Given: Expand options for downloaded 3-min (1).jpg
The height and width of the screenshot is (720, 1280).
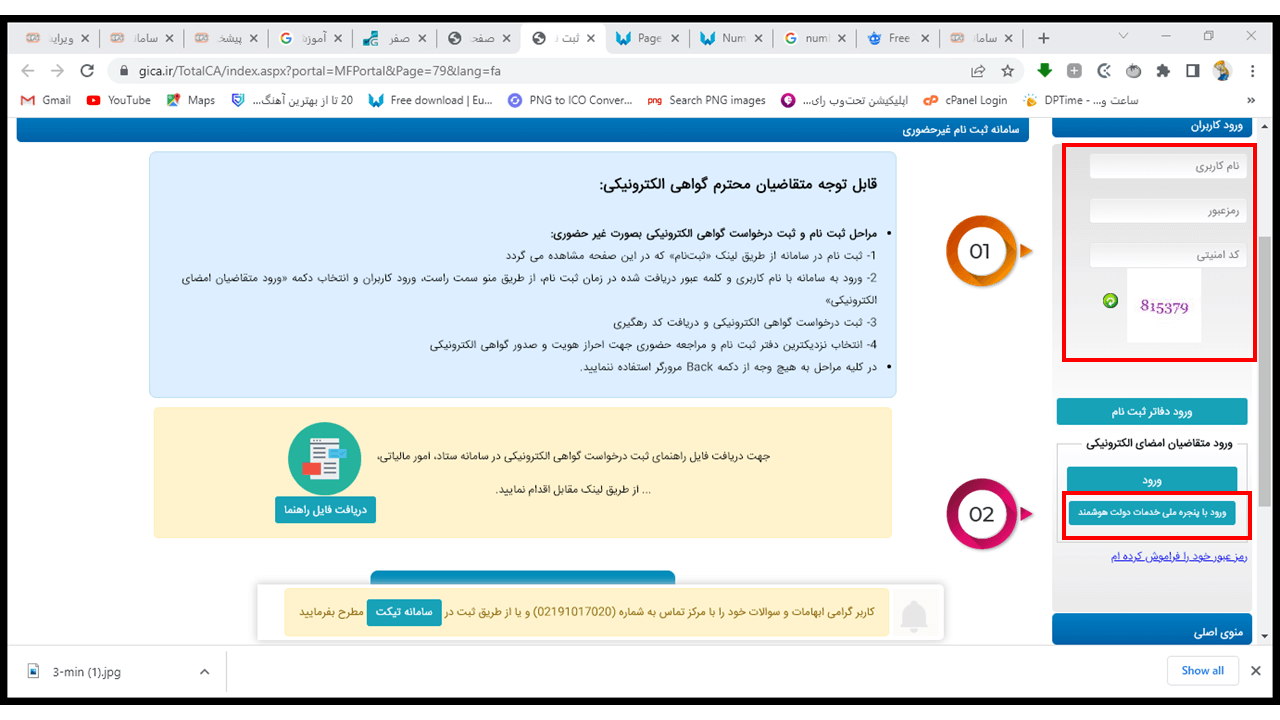Looking at the screenshot, I should [204, 672].
